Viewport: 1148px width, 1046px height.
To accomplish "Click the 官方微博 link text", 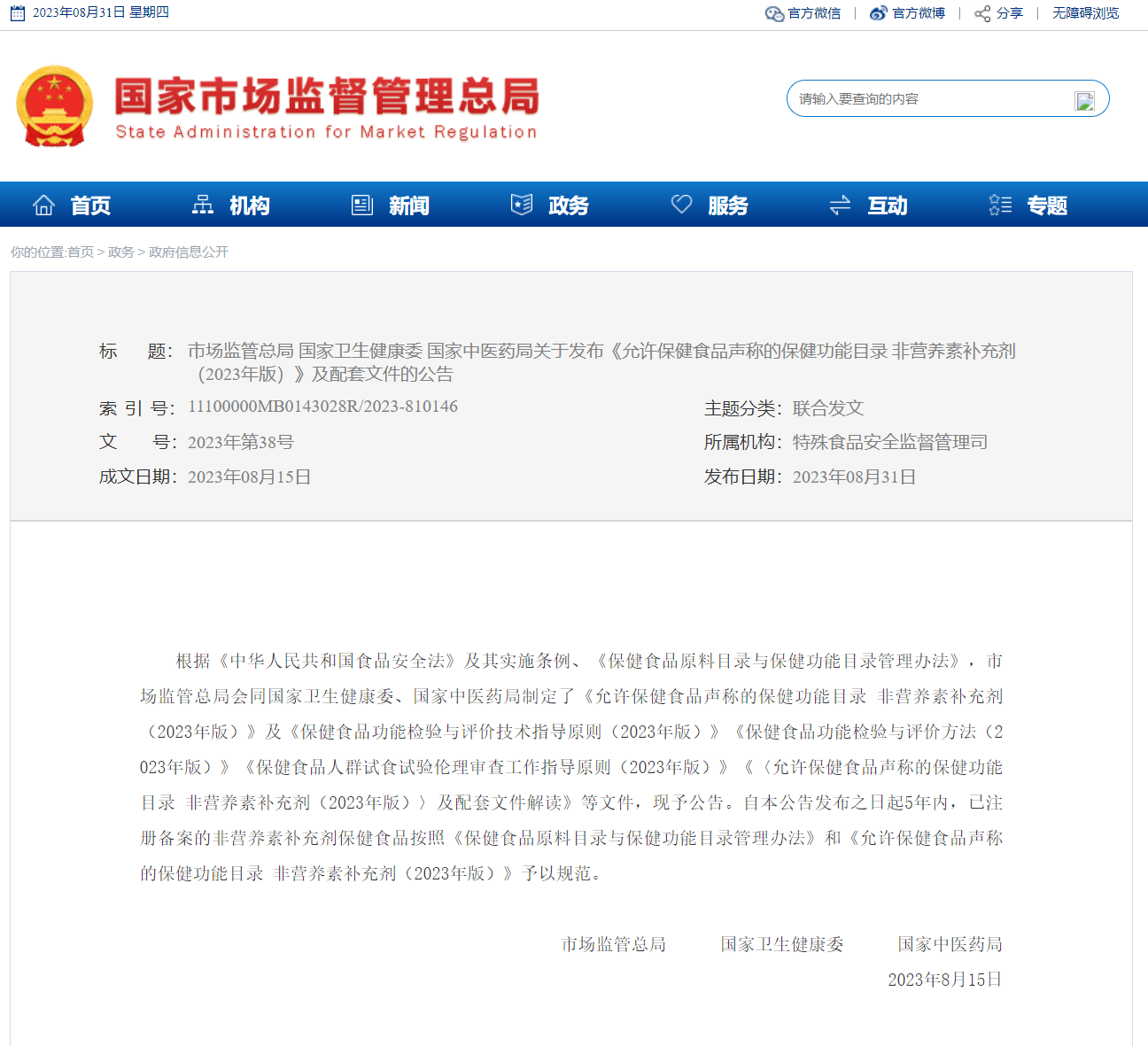I will click(x=919, y=13).
